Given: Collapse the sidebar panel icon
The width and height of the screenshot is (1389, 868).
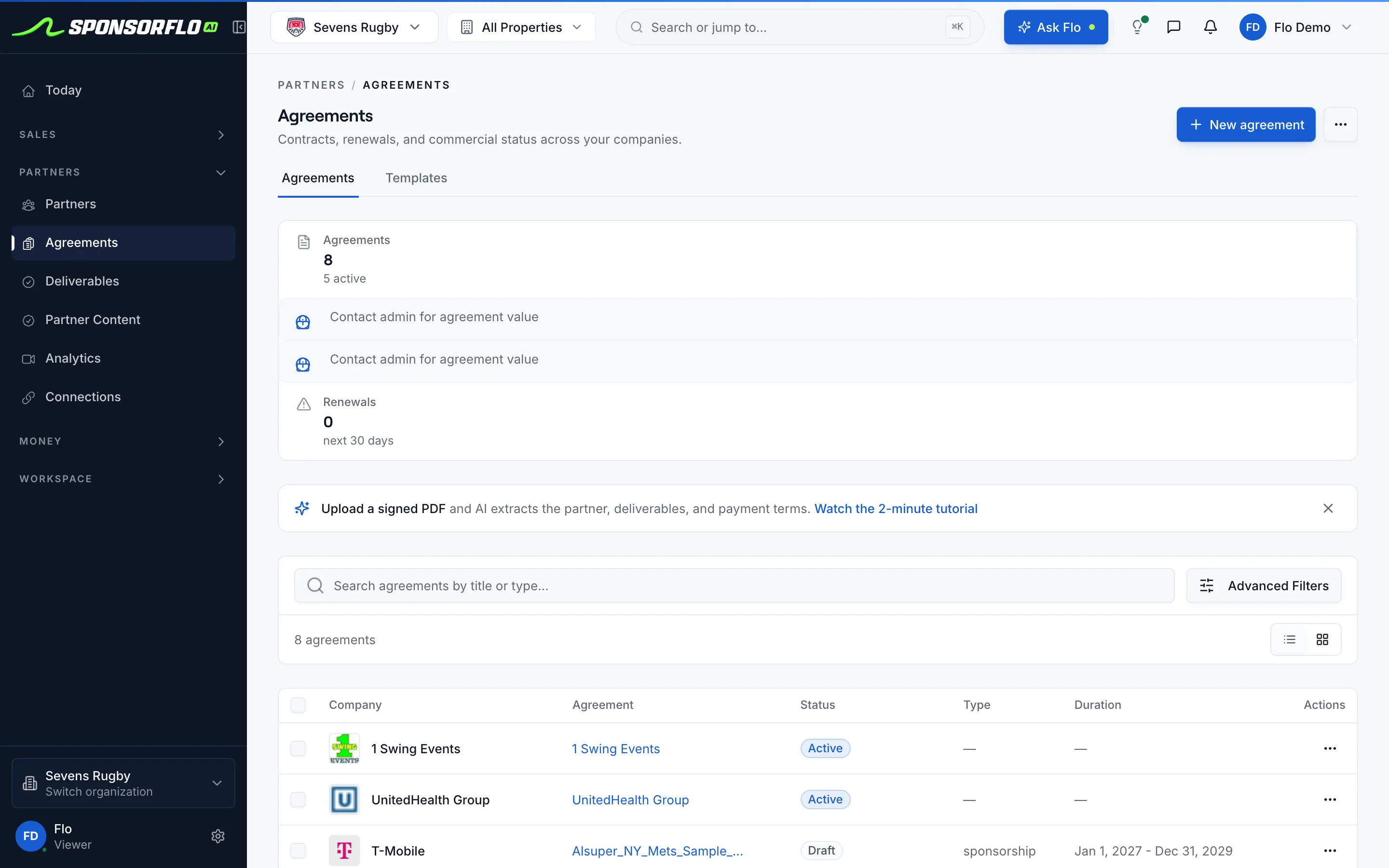Looking at the screenshot, I should coord(239,27).
